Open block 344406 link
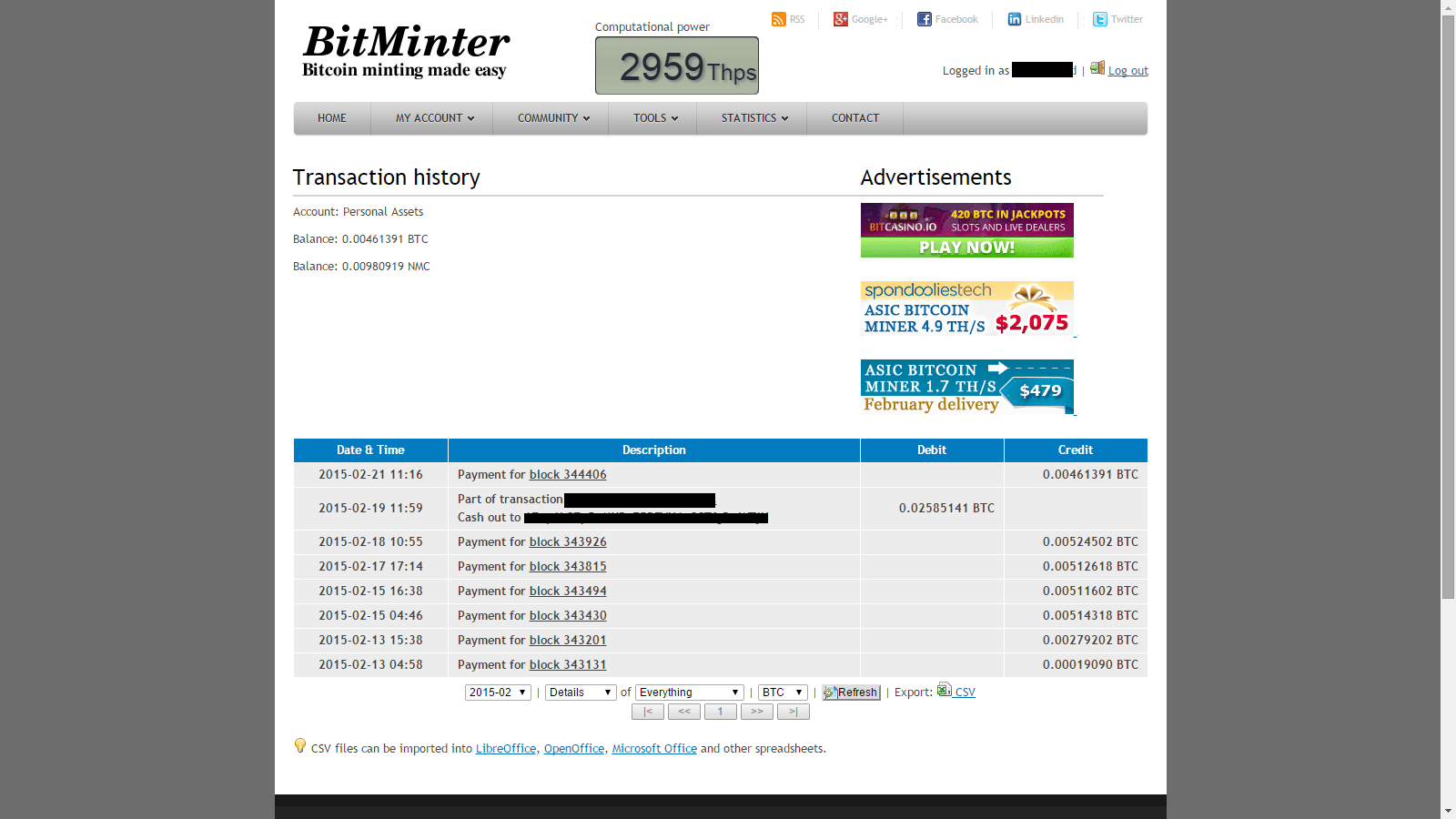 click(568, 475)
